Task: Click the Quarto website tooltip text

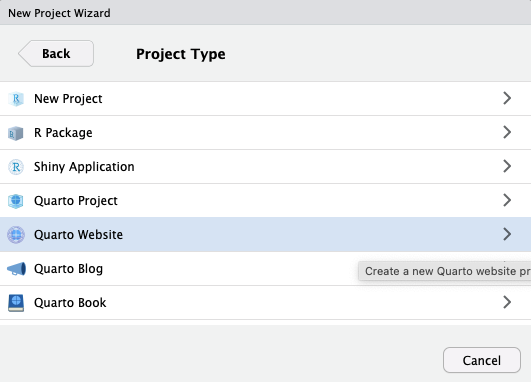Action: point(445,271)
